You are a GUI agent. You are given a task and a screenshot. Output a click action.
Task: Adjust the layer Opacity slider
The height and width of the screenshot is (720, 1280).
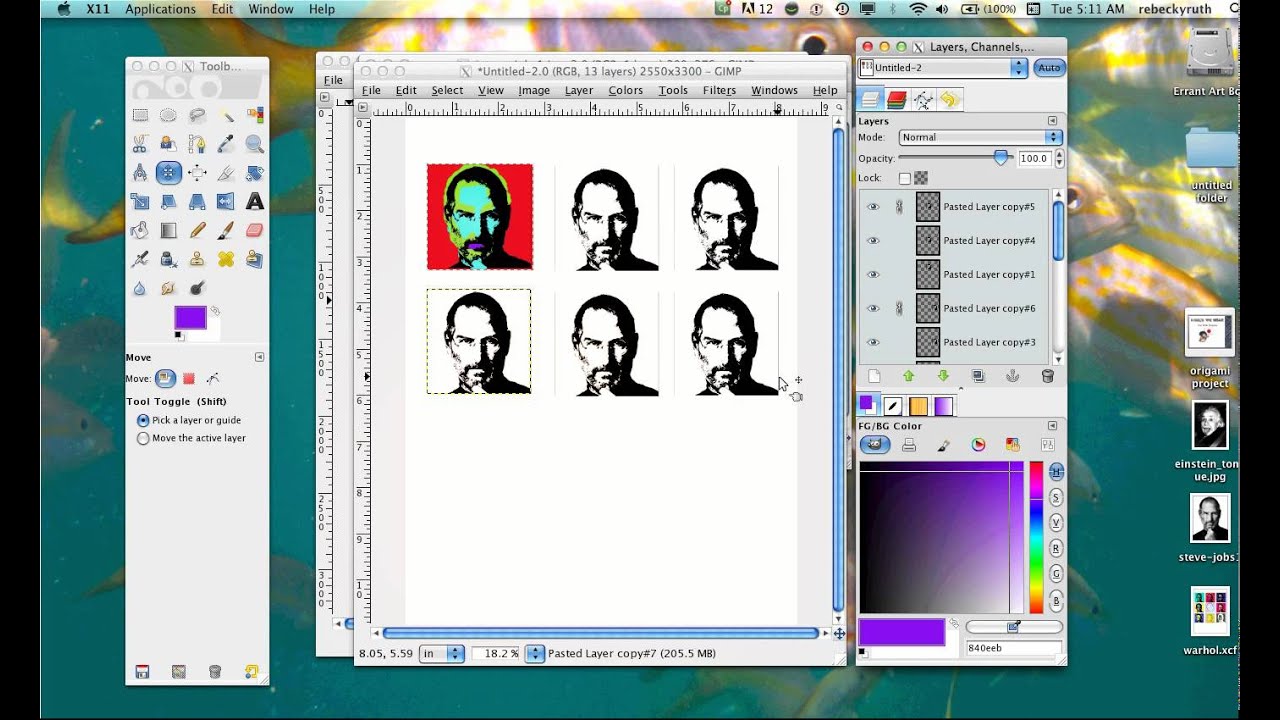coord(955,158)
